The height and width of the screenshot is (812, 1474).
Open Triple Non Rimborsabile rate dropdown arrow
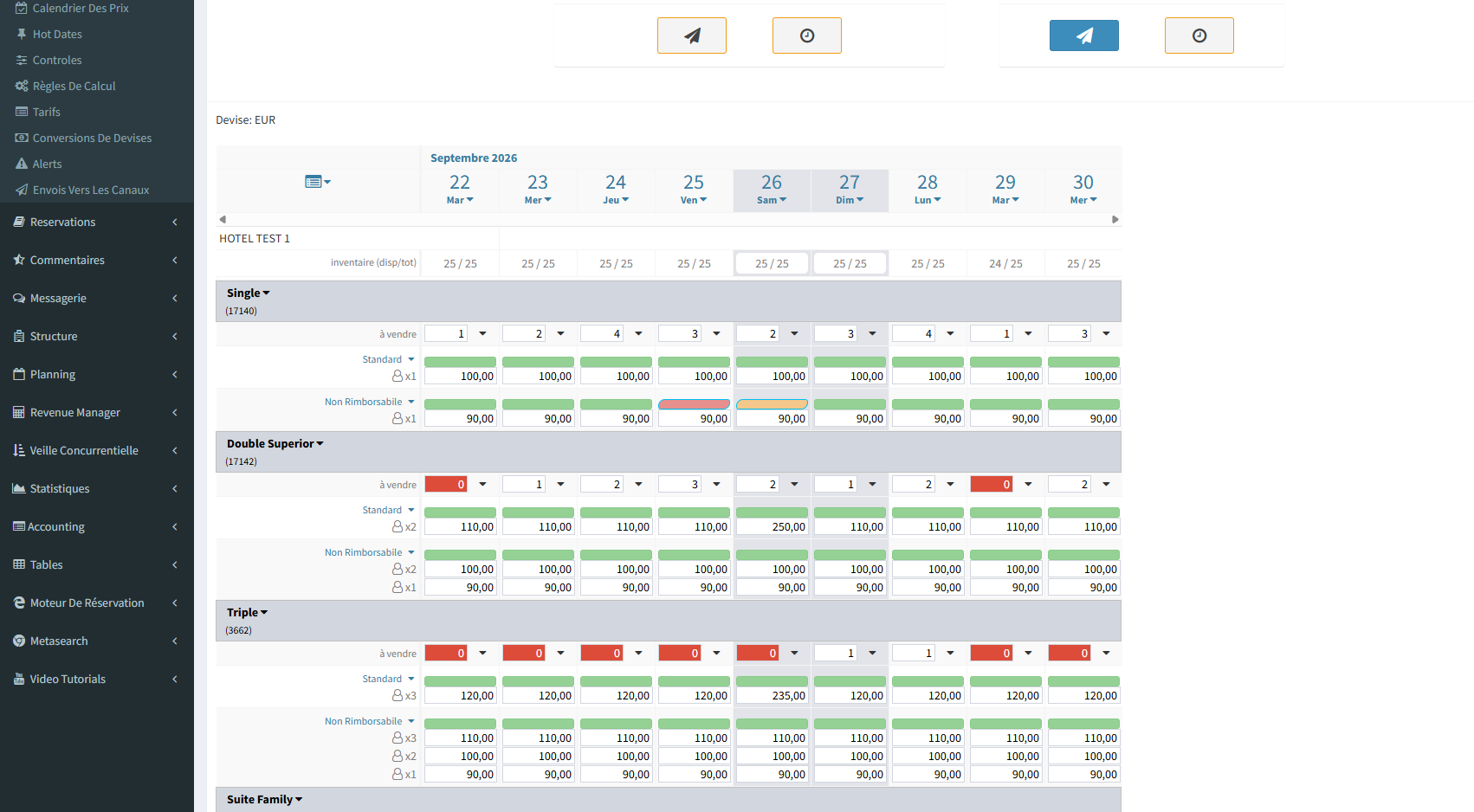[x=411, y=721]
